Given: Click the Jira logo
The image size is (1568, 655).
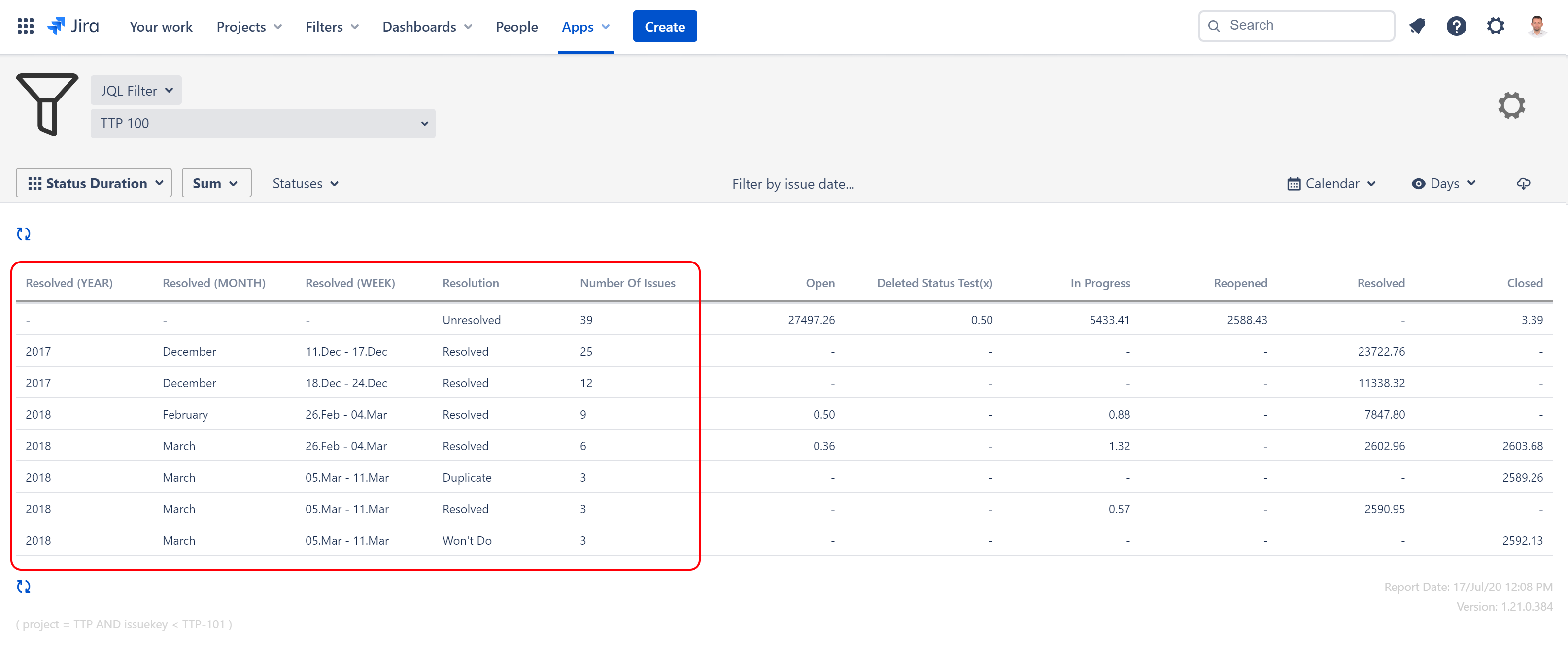Looking at the screenshot, I should point(73,26).
